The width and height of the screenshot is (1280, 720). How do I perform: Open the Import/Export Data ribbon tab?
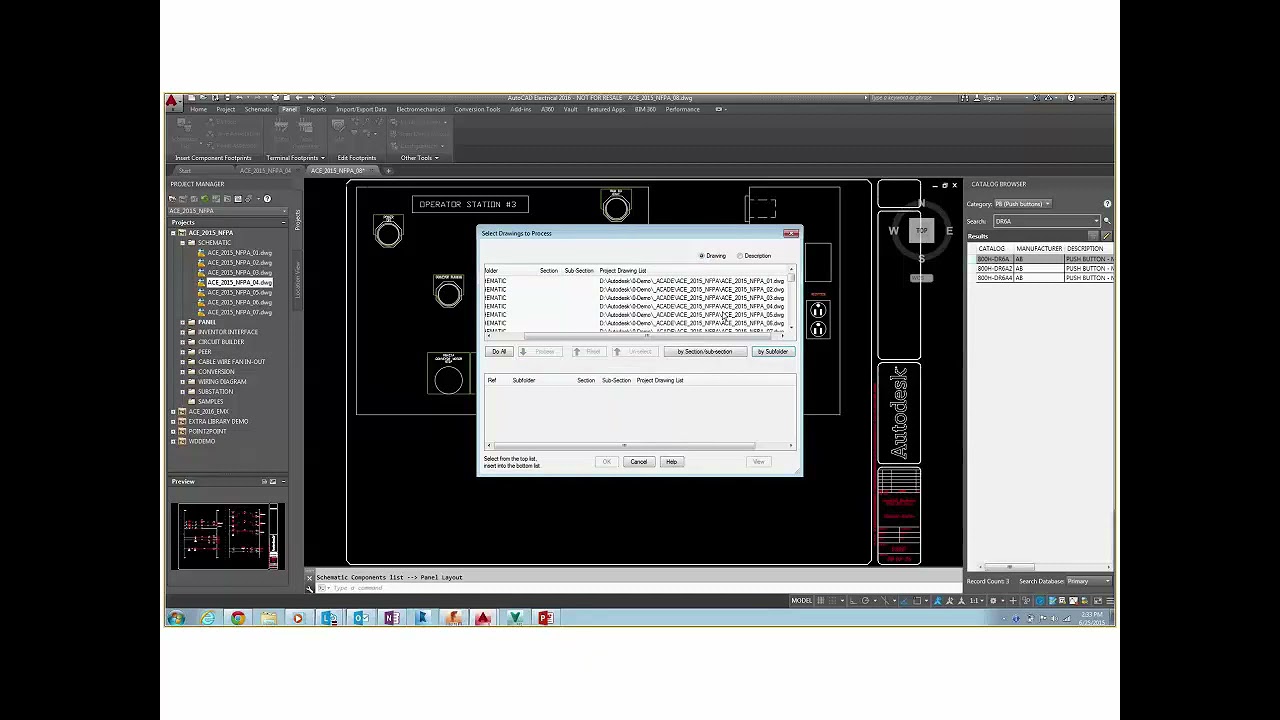click(x=361, y=109)
